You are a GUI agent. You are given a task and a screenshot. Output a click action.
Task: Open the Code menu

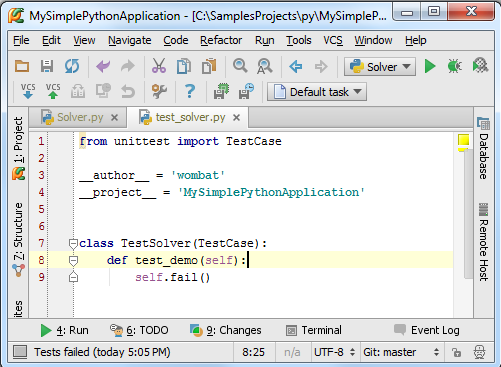(x=176, y=40)
